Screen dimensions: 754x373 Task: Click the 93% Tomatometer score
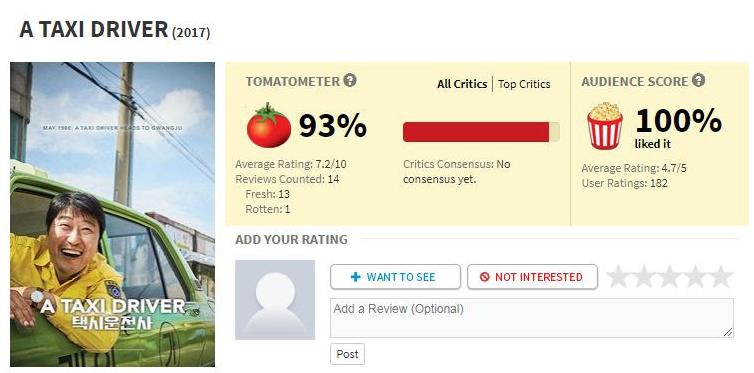click(x=333, y=125)
